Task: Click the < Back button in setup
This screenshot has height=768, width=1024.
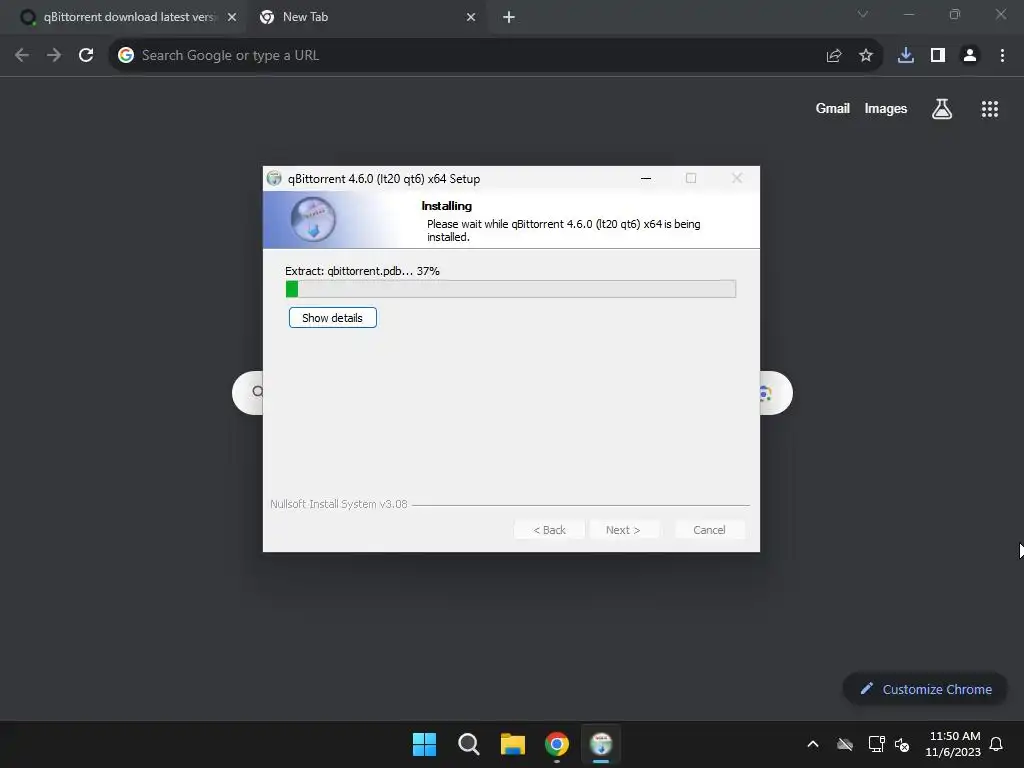Action: (x=549, y=530)
